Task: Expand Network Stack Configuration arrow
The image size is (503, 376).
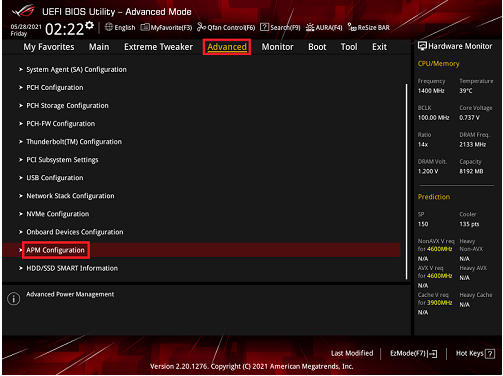Action: [x=21, y=196]
